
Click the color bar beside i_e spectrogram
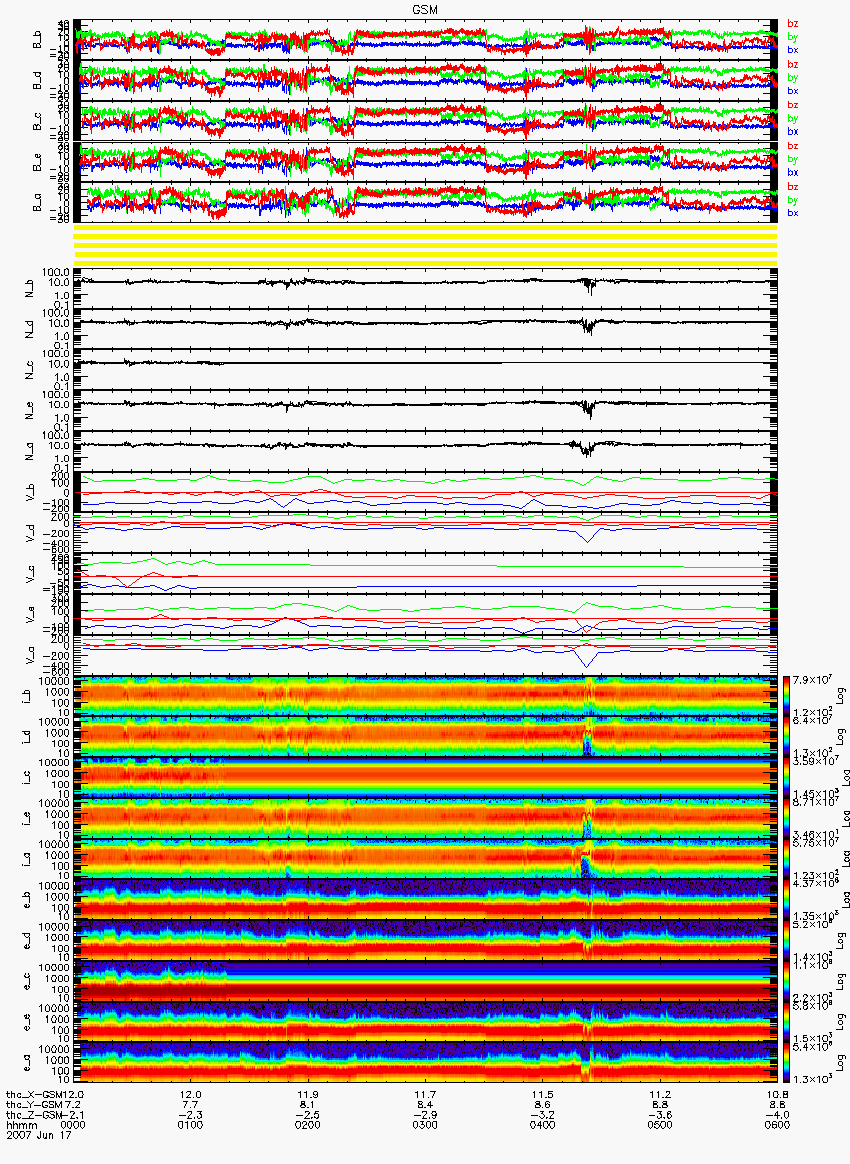[x=788, y=819]
